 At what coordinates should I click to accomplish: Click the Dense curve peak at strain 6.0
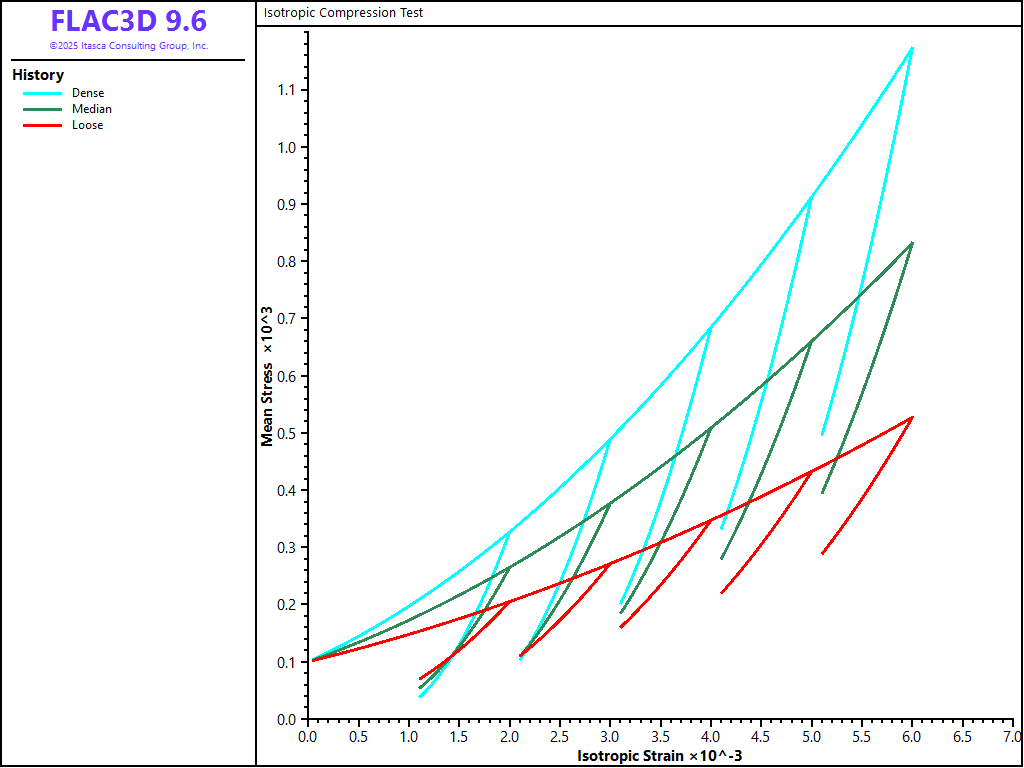(912, 47)
